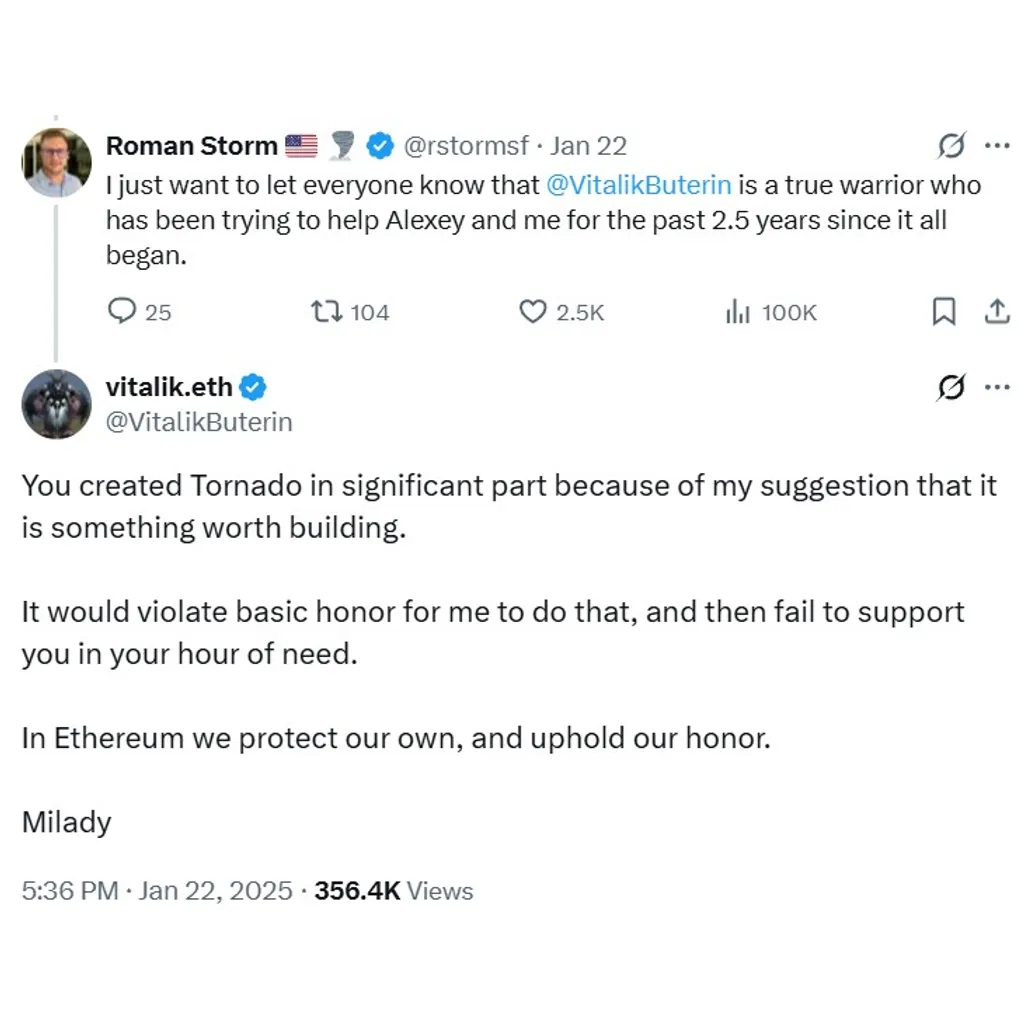
Task: Click the reply icon with 25 comments
Action: (x=121, y=312)
